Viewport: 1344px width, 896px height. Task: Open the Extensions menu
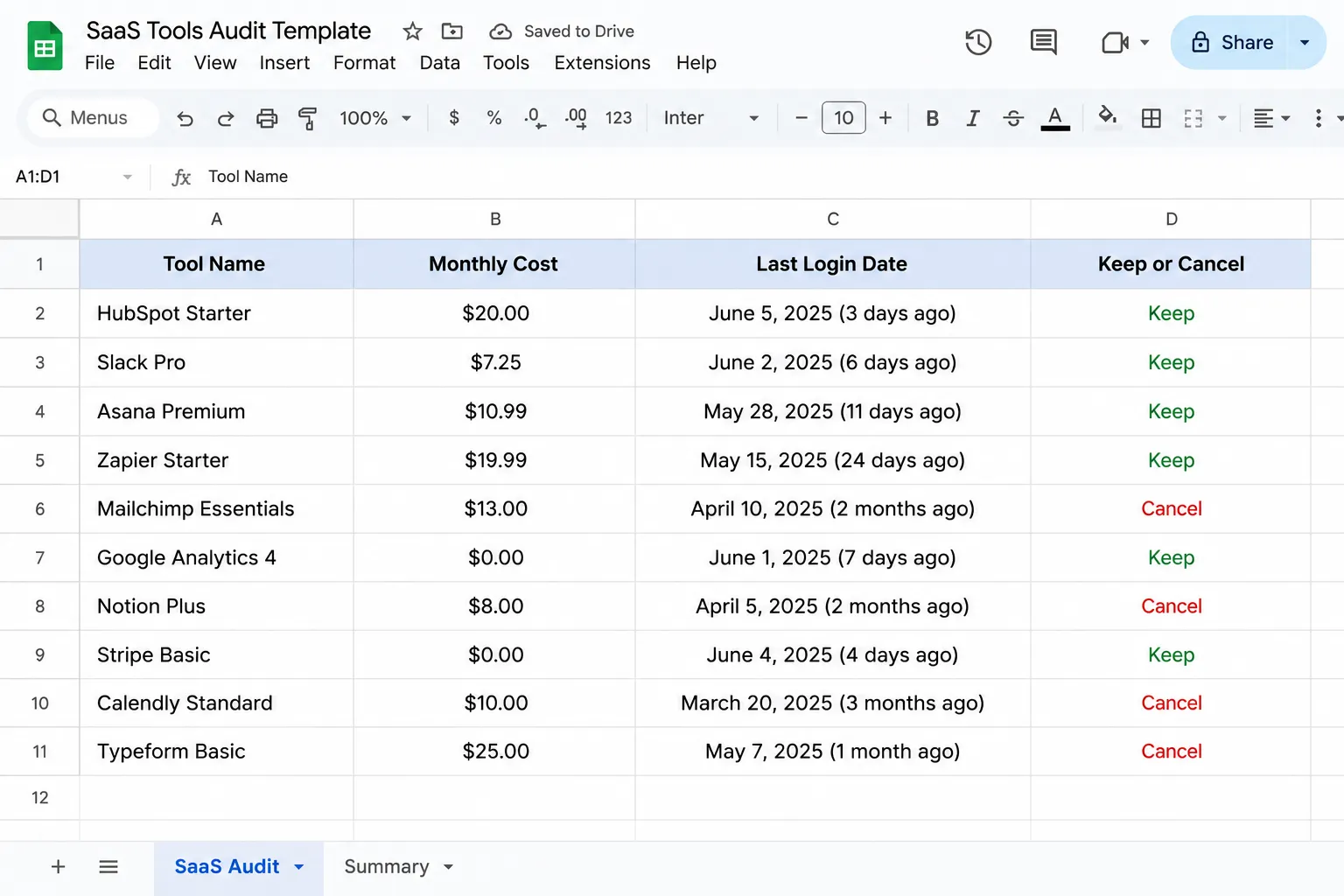[x=602, y=63]
